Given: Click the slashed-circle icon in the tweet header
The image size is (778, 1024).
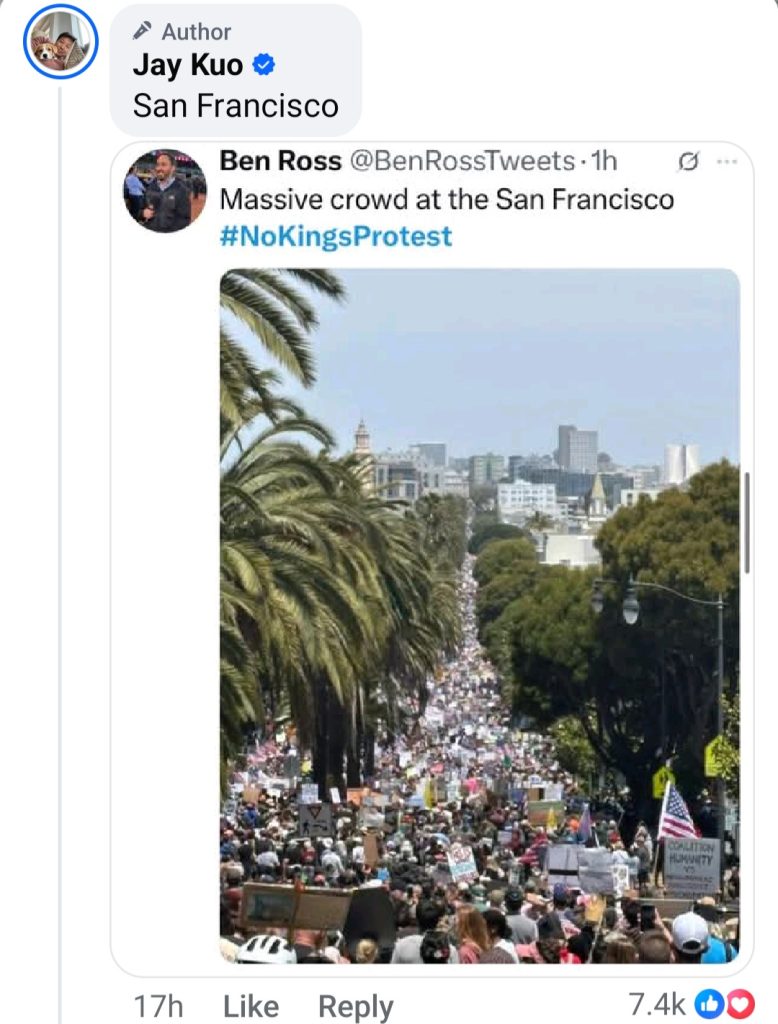Looking at the screenshot, I should click(688, 161).
